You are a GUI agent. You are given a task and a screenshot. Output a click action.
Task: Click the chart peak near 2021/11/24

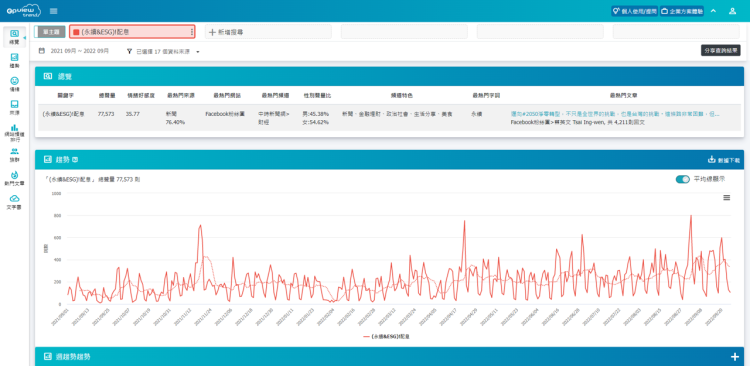tap(200, 225)
